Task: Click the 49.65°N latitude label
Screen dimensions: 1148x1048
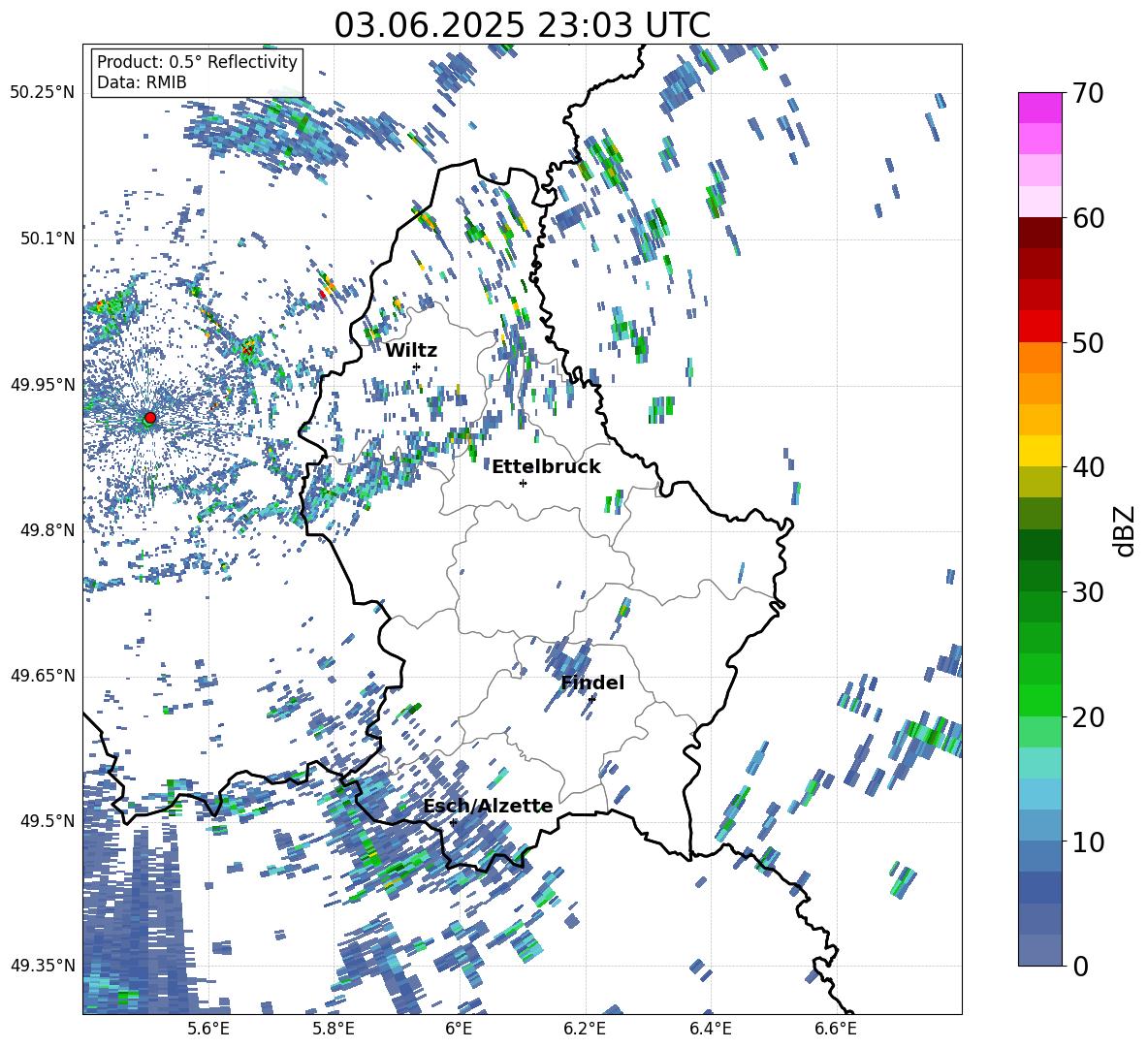Action: tap(43, 675)
